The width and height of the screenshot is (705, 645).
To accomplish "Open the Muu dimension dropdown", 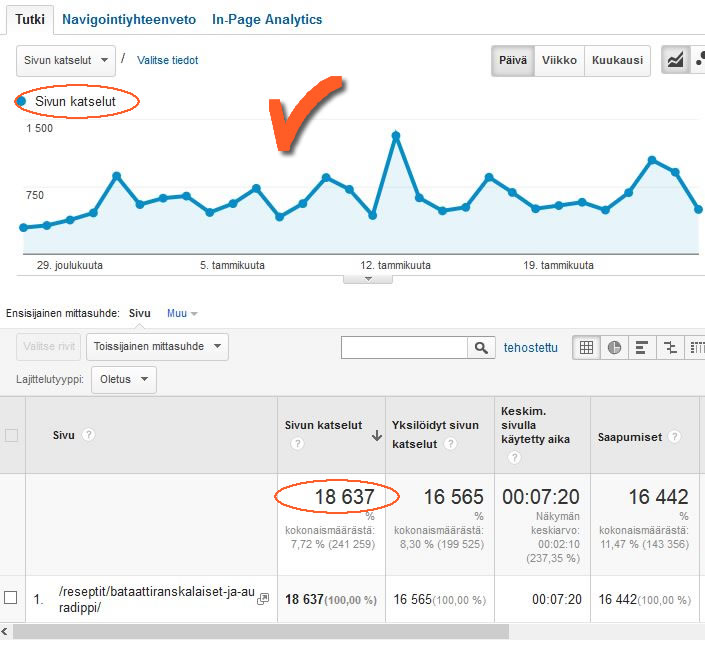I will coord(182,313).
